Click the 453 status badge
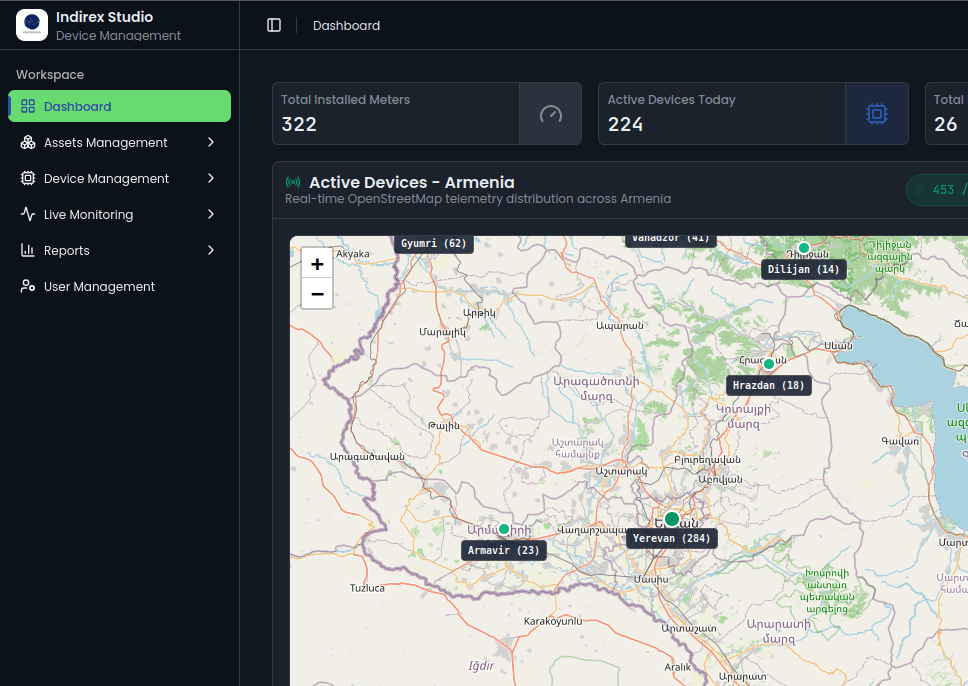 tap(937, 190)
